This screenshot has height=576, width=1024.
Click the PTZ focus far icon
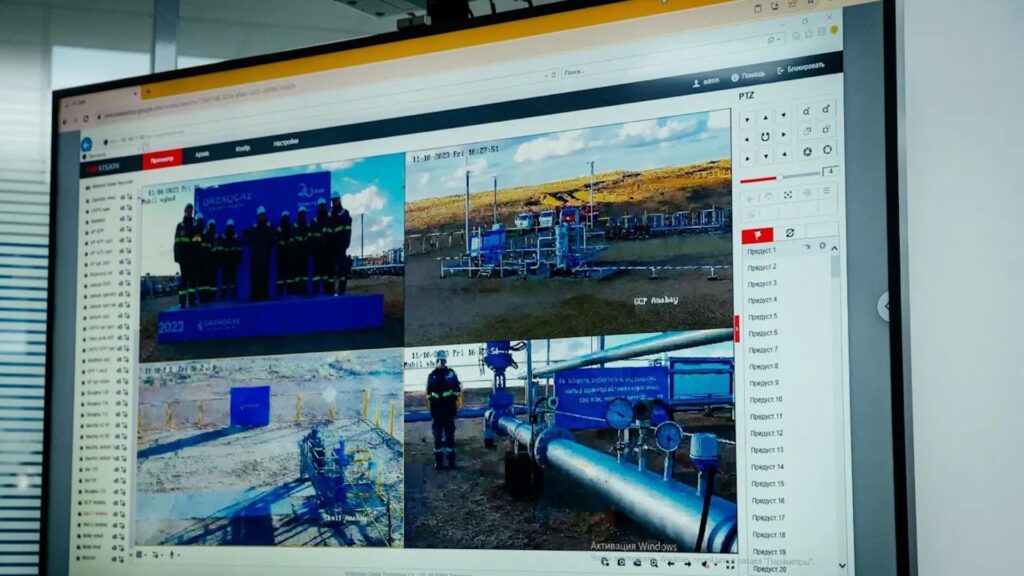tap(827, 129)
